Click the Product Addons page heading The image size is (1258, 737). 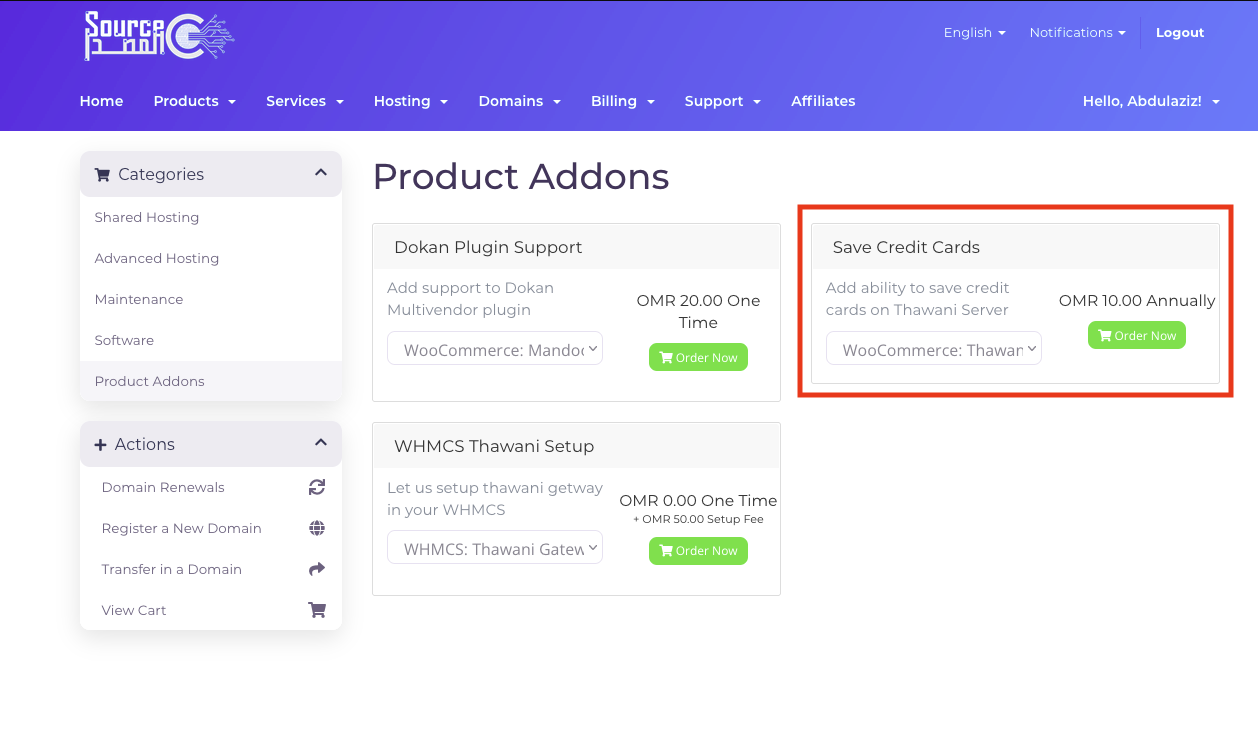pos(521,176)
